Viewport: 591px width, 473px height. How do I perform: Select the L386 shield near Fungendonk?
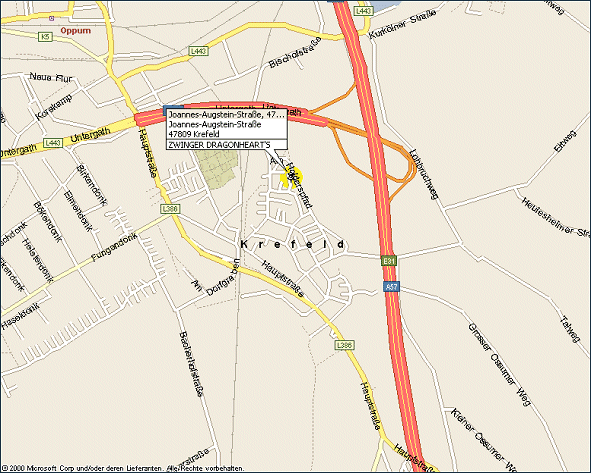click(170, 209)
